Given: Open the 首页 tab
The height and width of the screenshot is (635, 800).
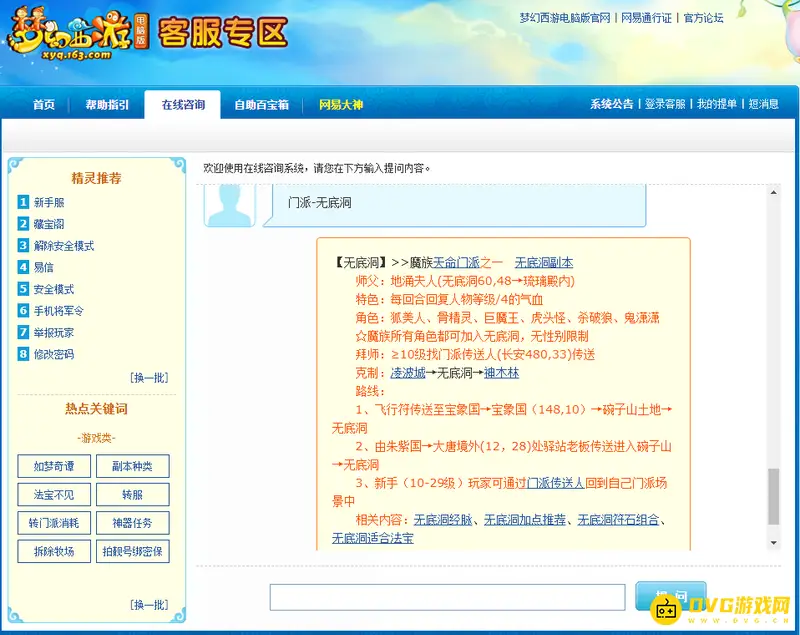Looking at the screenshot, I should point(44,105).
